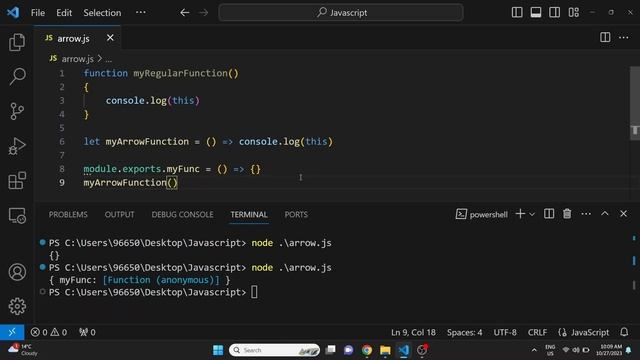Kill the terminal with trash icon
Screen dimensions: 640x360
click(567, 214)
